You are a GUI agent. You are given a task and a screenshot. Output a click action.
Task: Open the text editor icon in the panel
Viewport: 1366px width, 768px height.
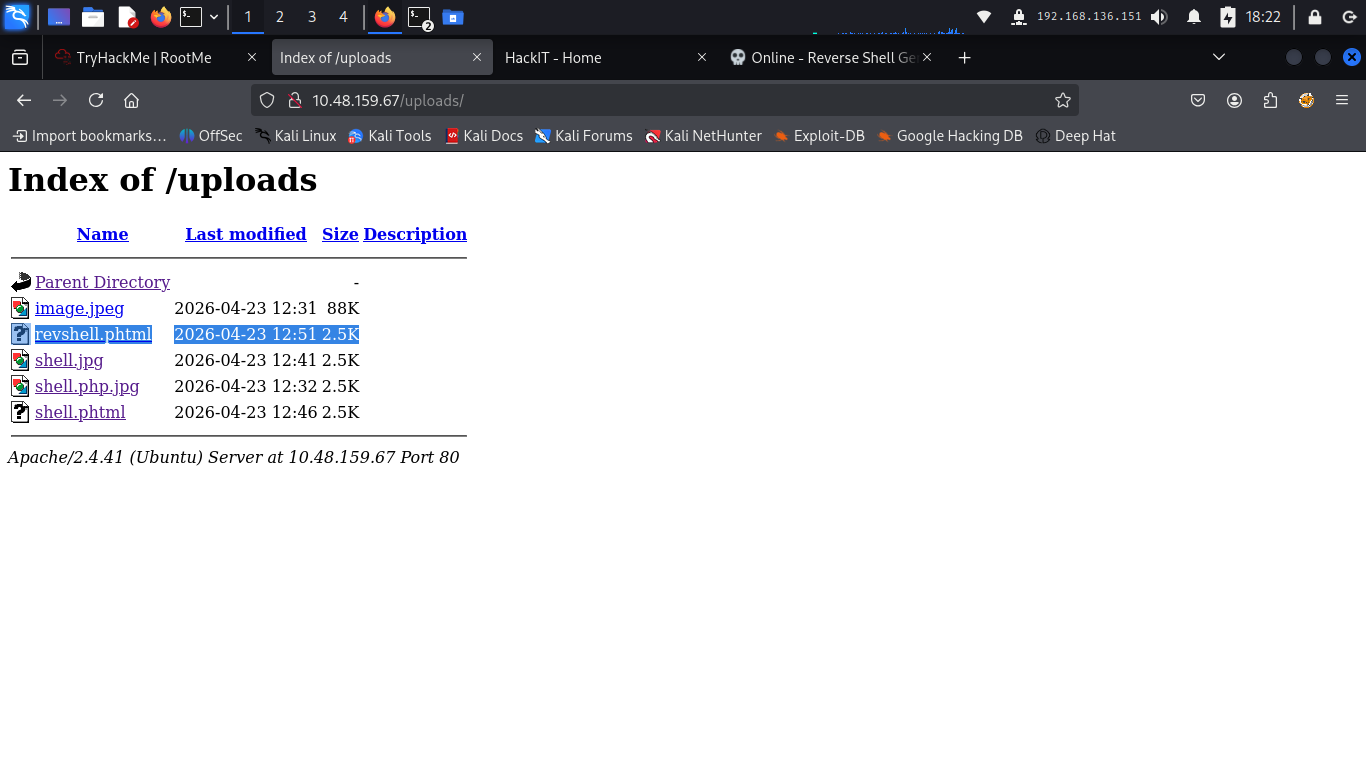[x=127, y=17]
